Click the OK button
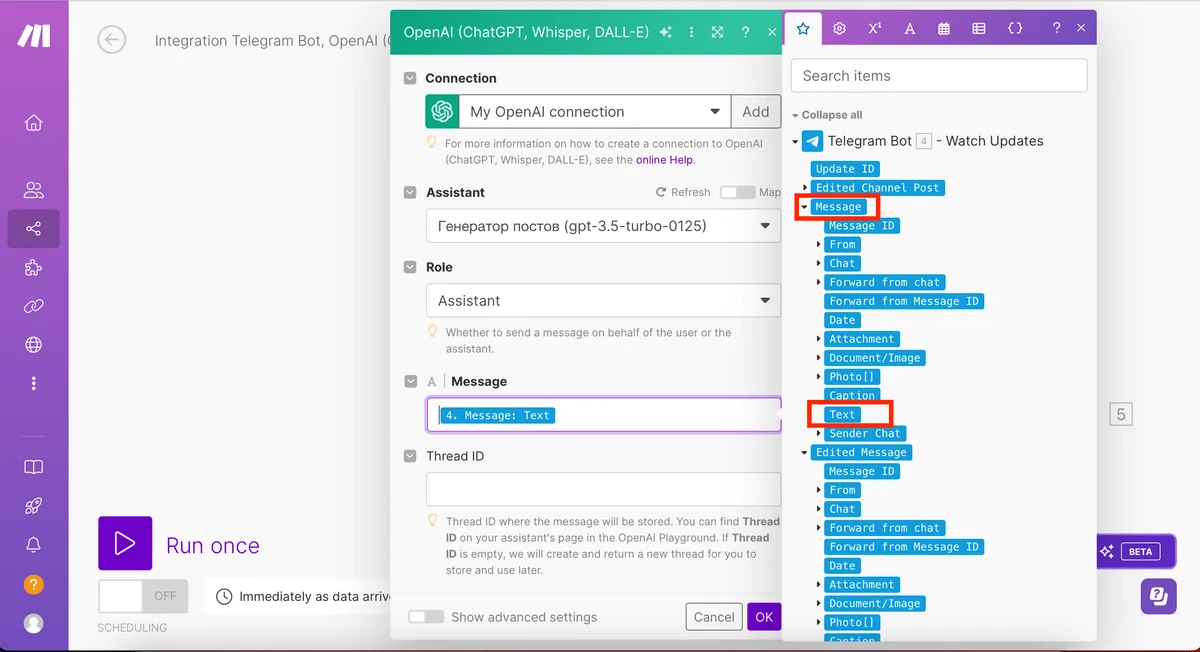 pyautogui.click(x=763, y=617)
